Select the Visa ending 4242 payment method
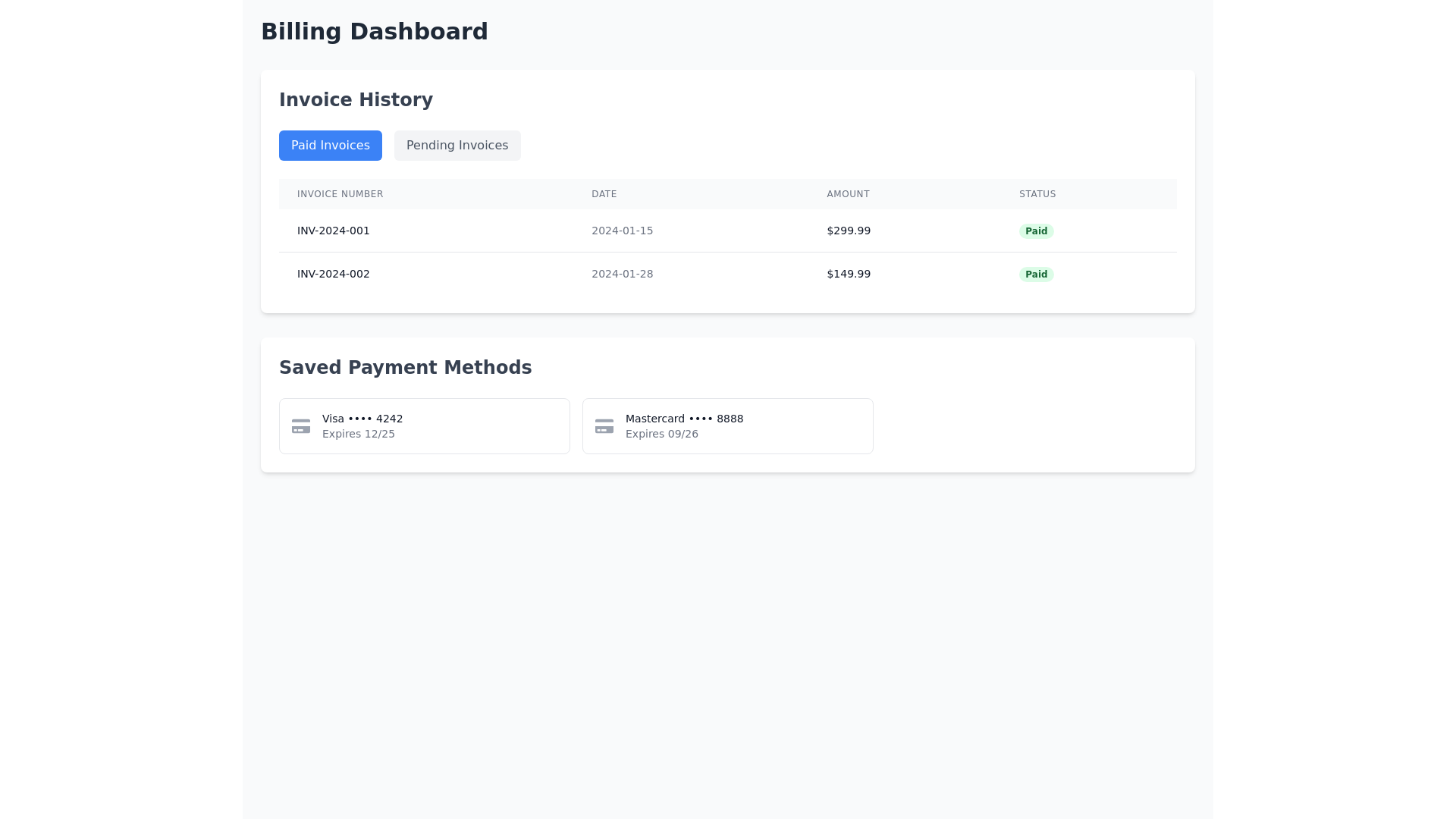Viewport: 1456px width, 819px height. coord(424,425)
